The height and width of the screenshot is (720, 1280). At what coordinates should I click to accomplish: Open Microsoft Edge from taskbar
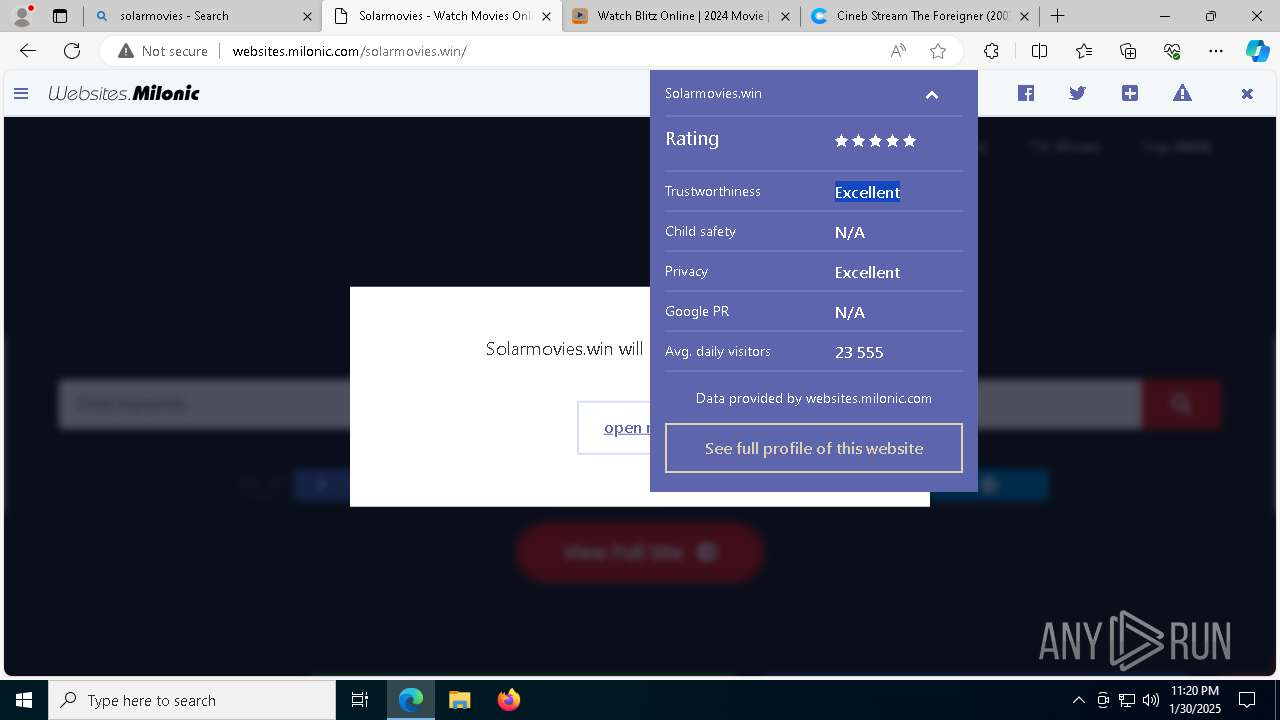(x=411, y=700)
